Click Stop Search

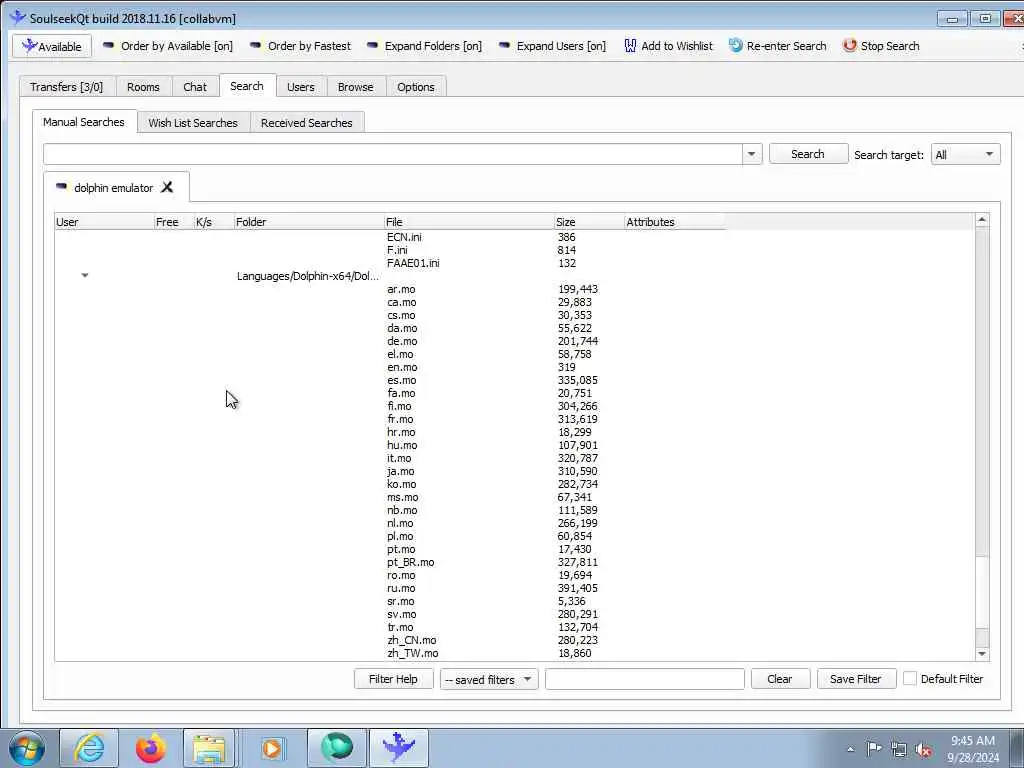point(881,46)
